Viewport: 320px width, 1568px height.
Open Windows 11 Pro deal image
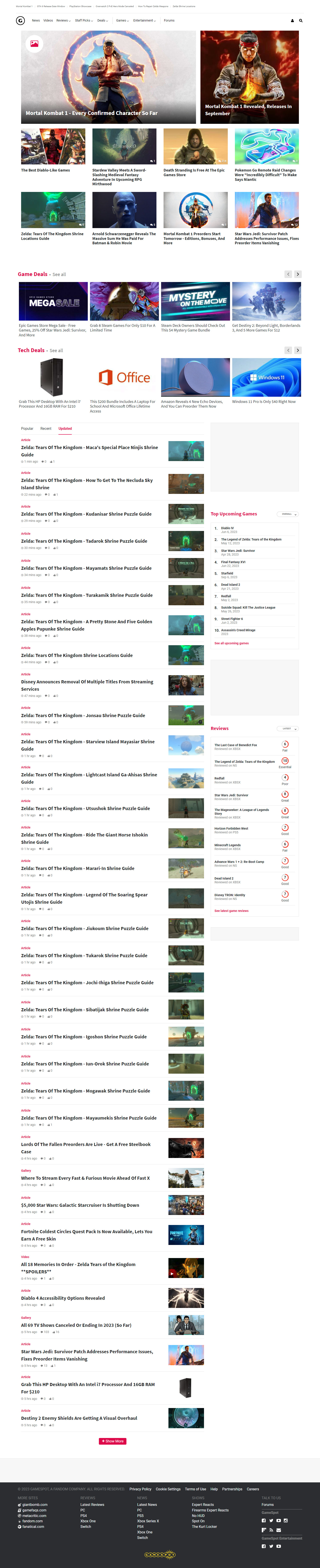point(266,377)
